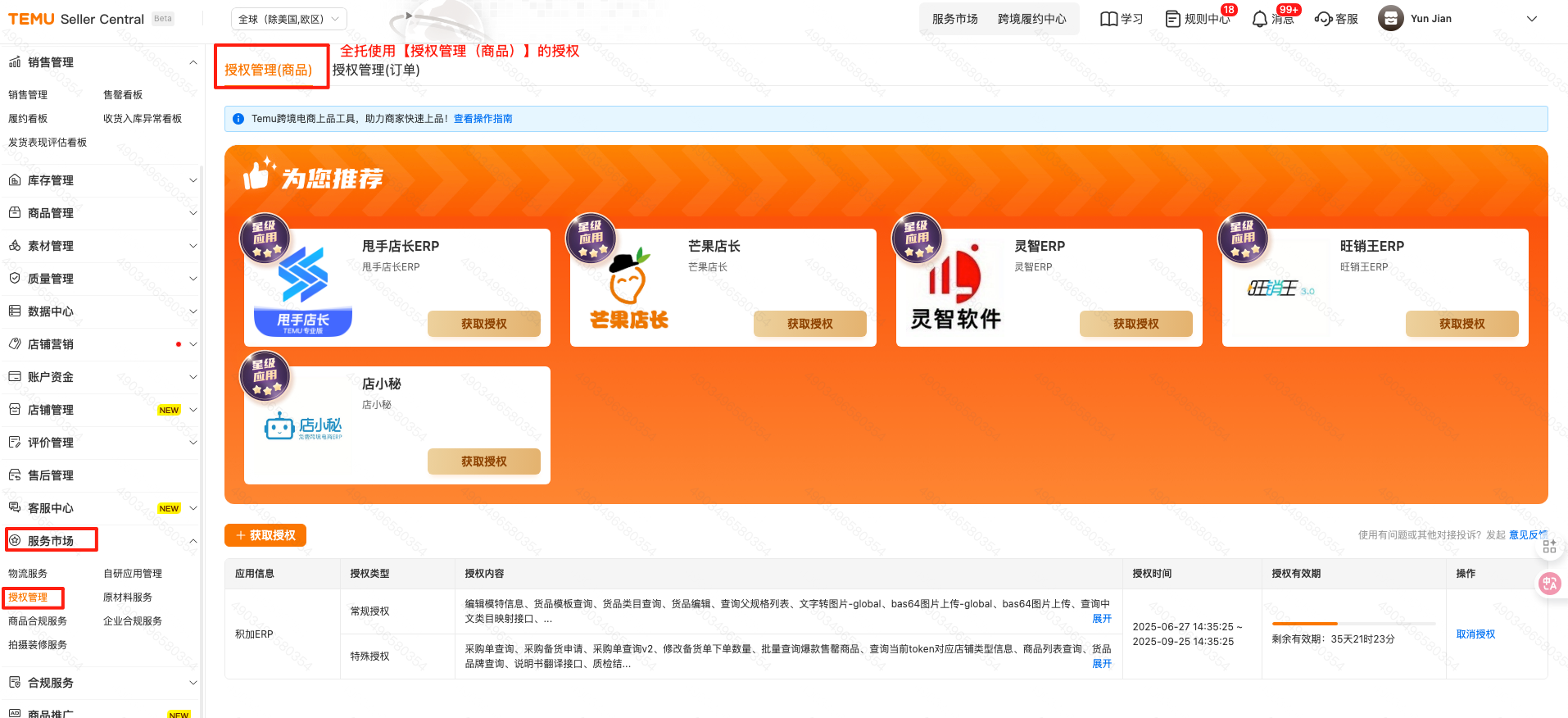Screen dimensions: 1568x718
Task: Click the 芒果店长 mango logo
Action: point(629,289)
